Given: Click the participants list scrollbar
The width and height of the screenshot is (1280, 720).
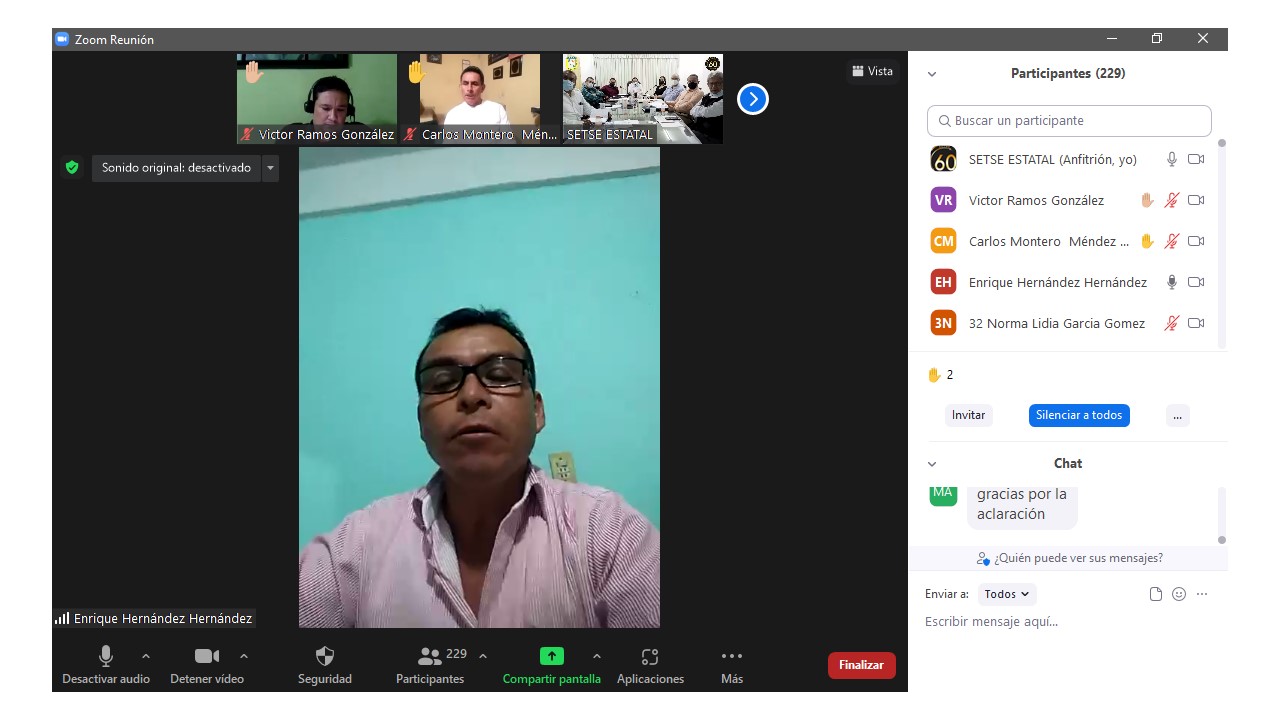Looking at the screenshot, I should pos(1222,244).
